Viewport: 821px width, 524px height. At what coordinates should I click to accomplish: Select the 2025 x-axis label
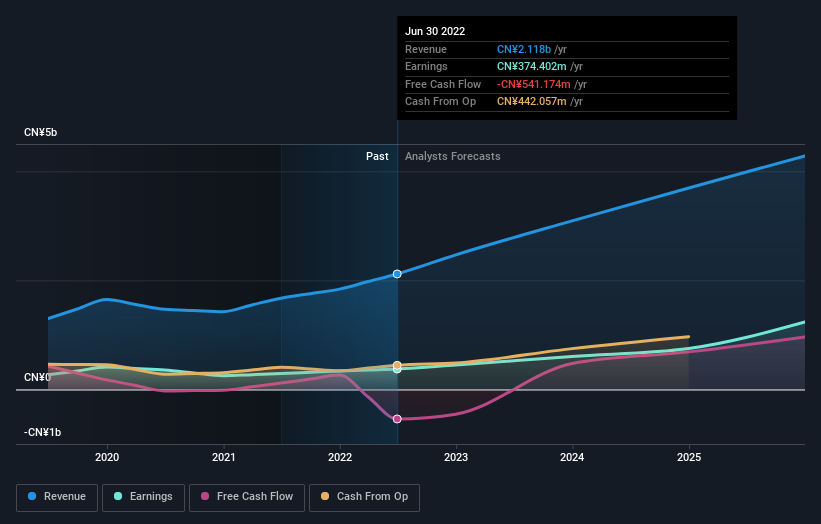(689, 457)
